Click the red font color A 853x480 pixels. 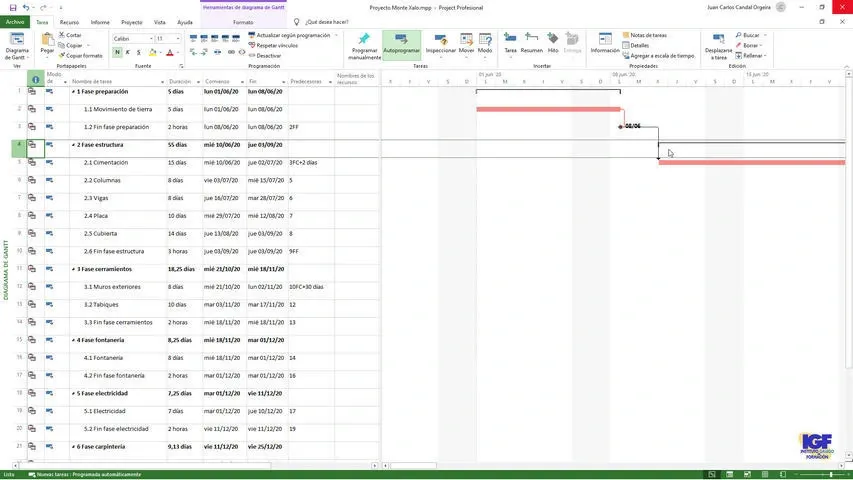(170, 52)
